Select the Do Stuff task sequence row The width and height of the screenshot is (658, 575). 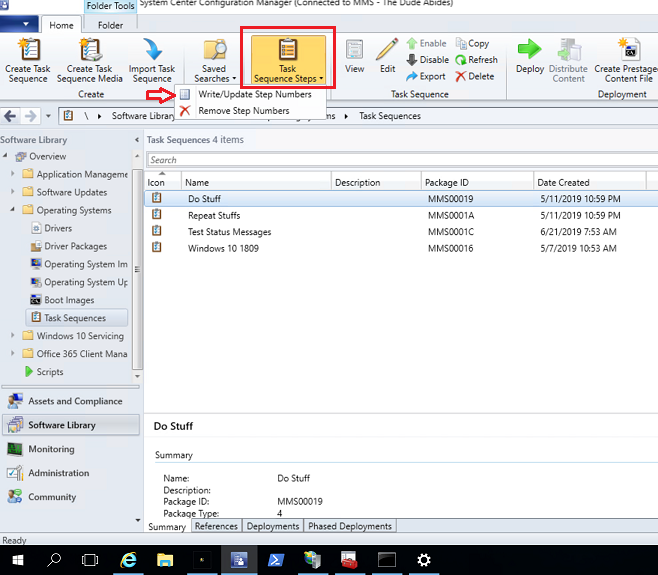point(401,199)
